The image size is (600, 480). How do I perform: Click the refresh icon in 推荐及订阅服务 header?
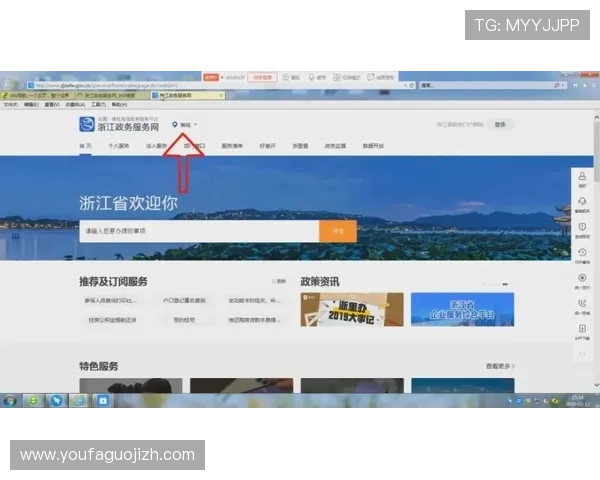(274, 281)
